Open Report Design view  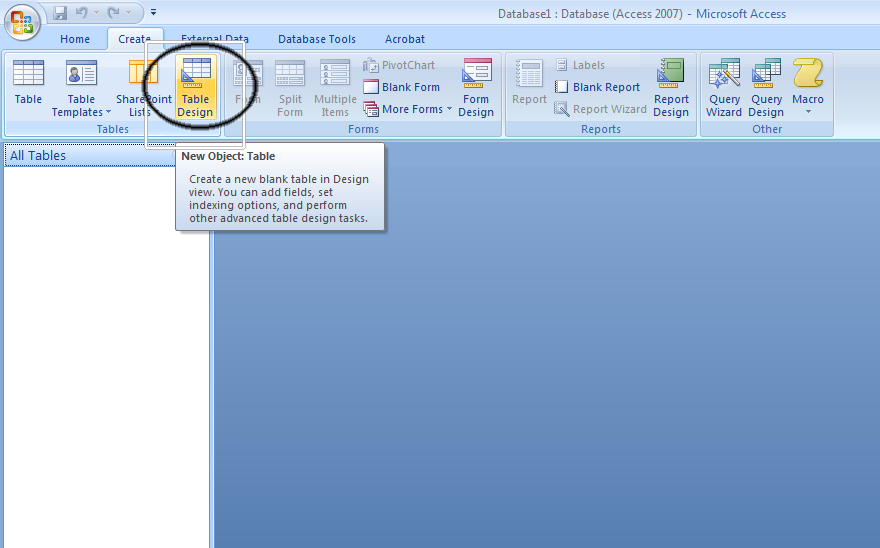point(671,88)
